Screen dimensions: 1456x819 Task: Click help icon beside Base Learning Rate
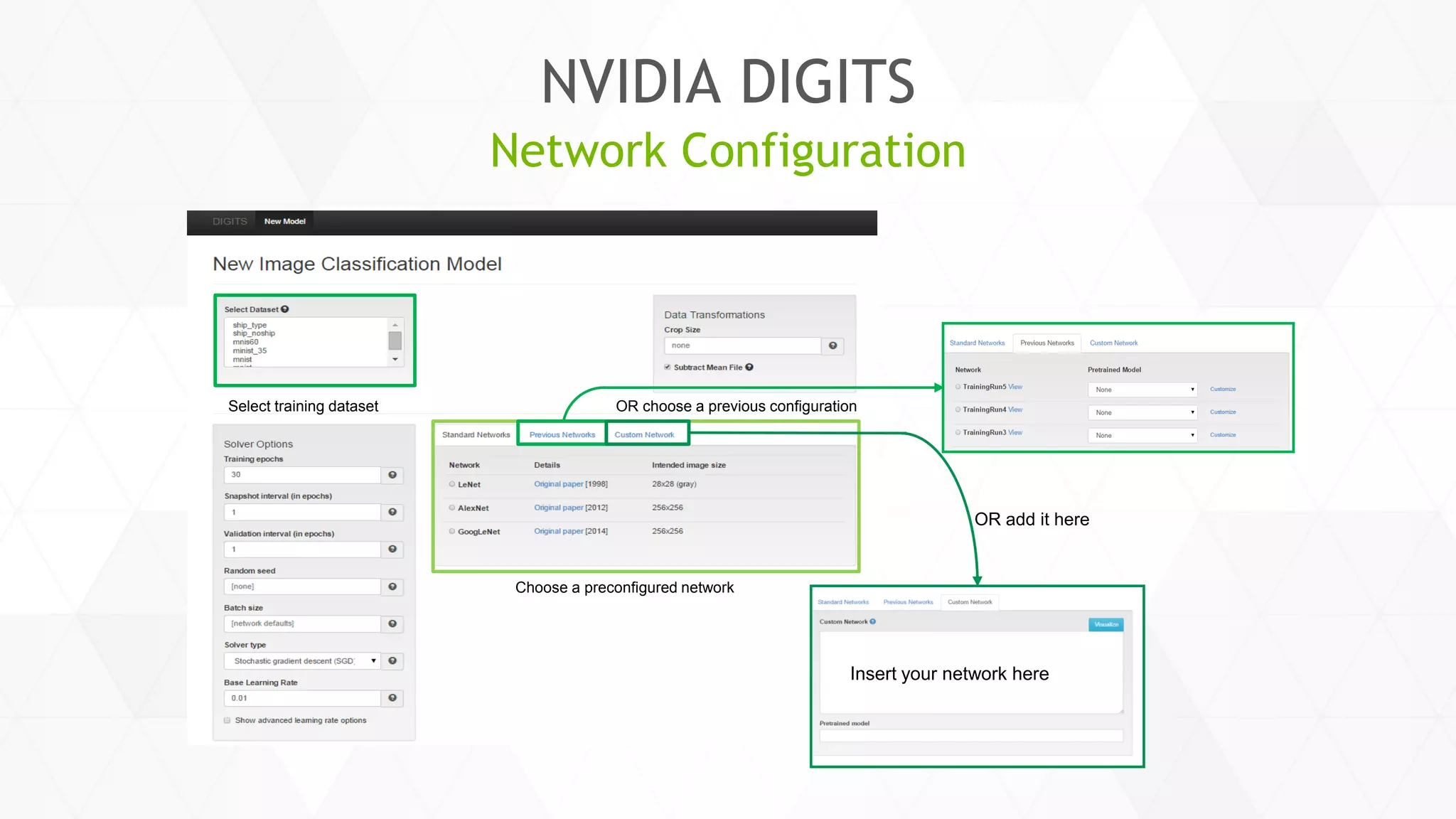392,698
